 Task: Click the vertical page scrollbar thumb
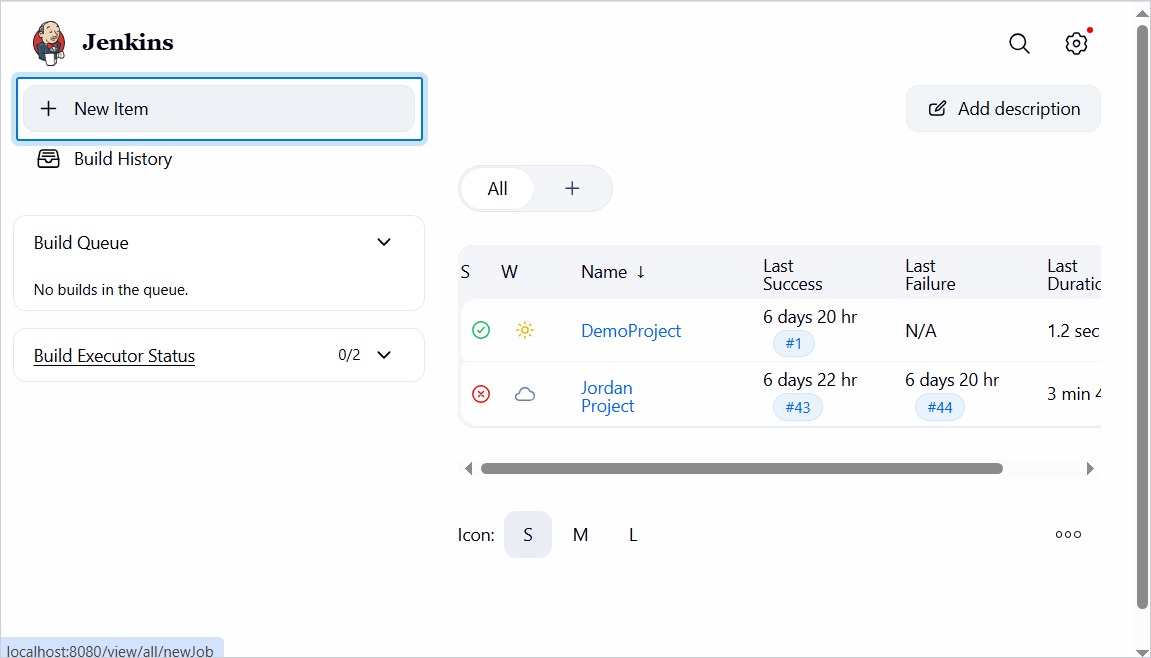[1142, 316]
